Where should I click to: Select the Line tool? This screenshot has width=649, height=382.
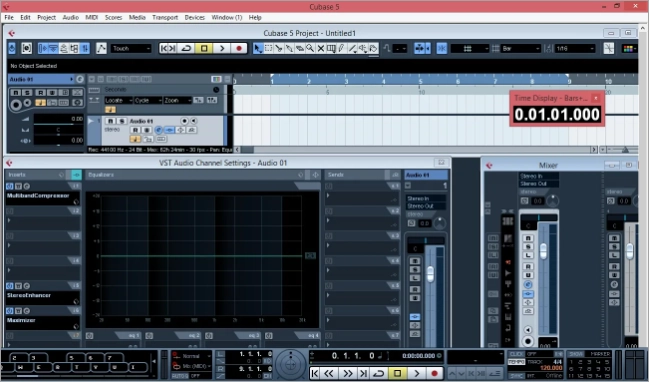(352, 48)
